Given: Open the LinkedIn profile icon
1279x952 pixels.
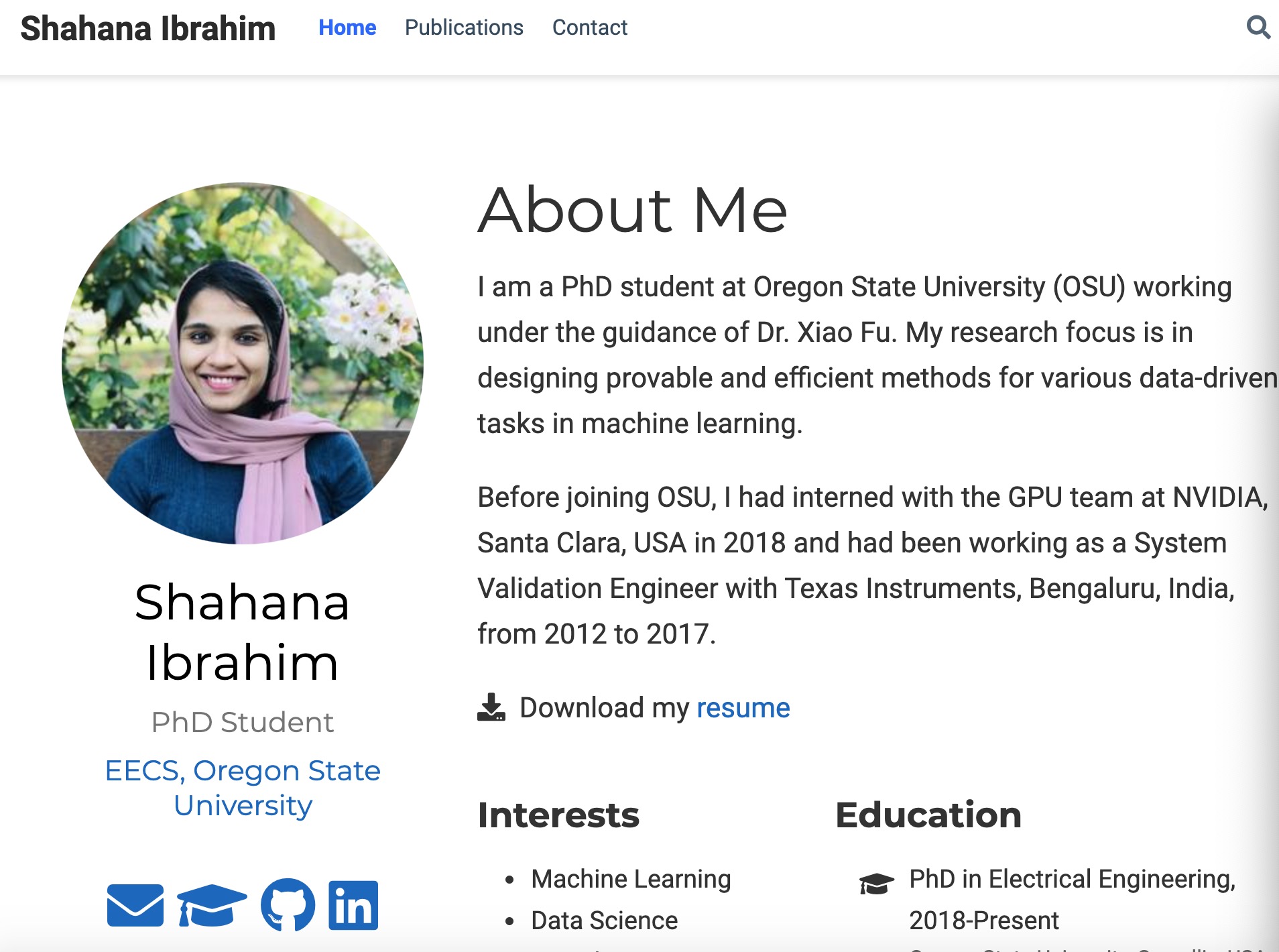Looking at the screenshot, I should coord(353,905).
